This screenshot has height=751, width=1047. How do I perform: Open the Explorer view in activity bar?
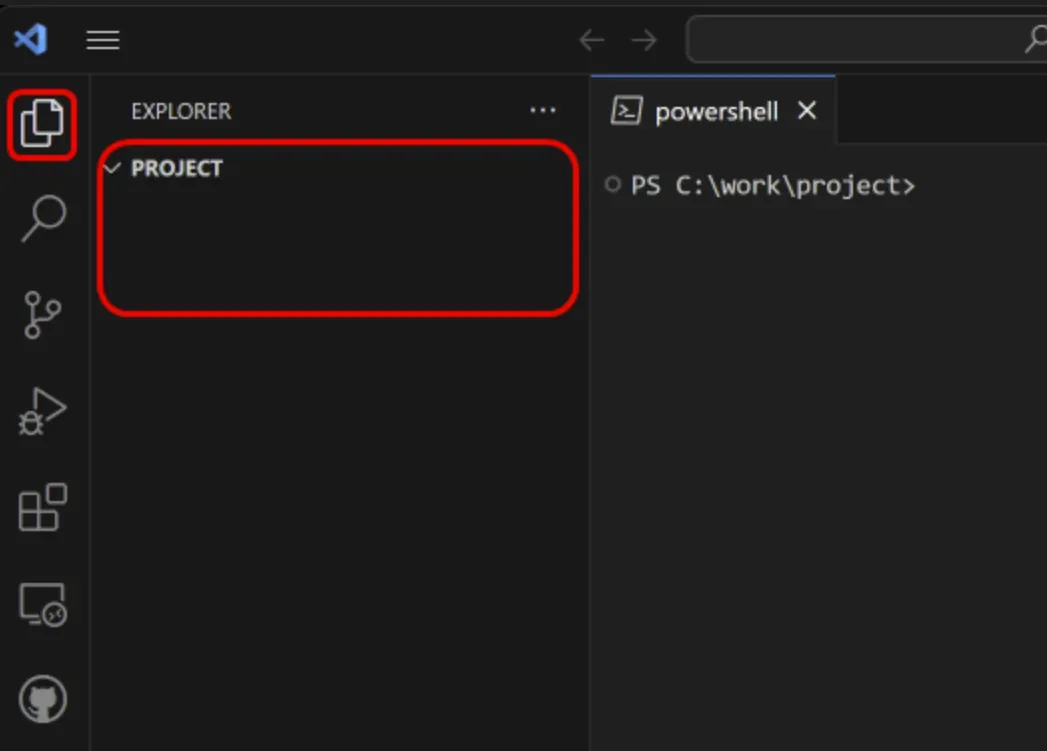tap(42, 124)
